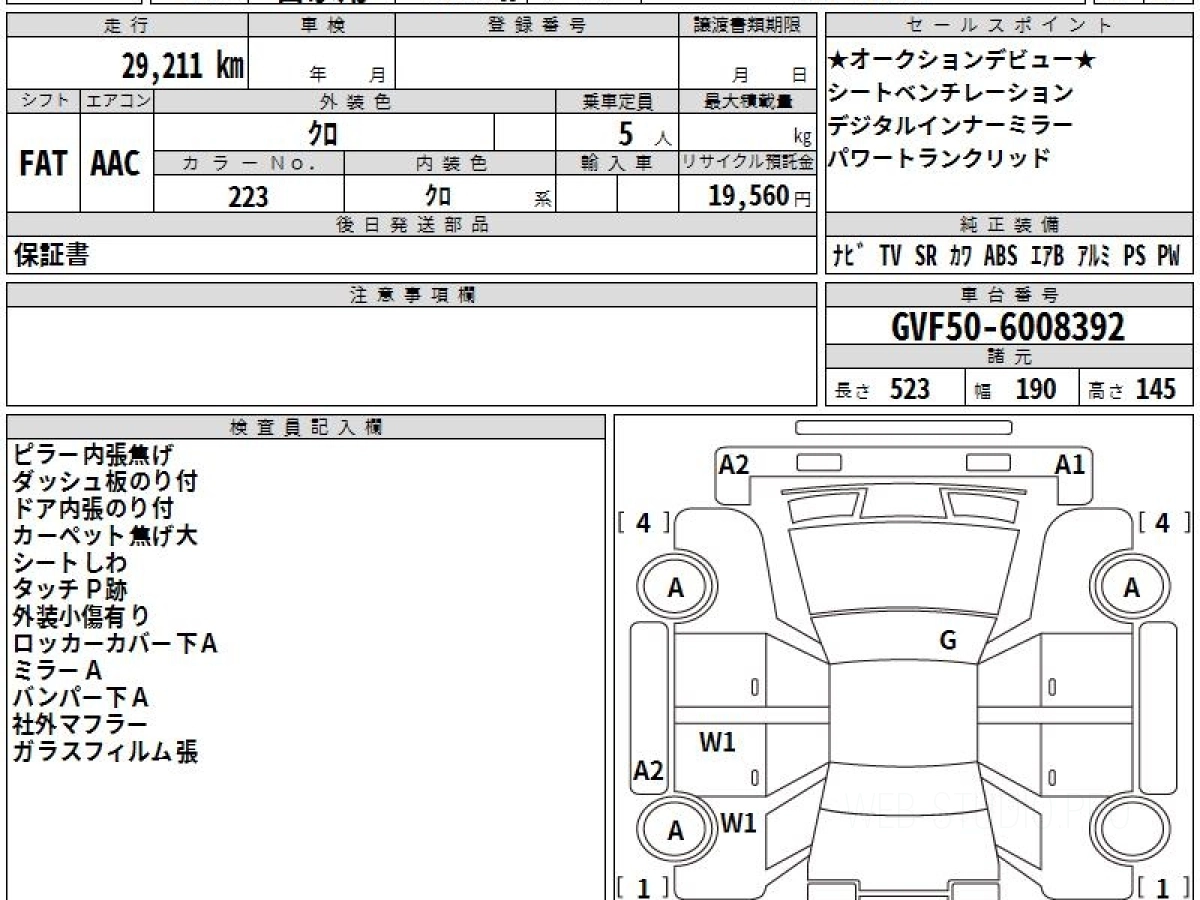This screenshot has width=1200, height=900.
Task: Click the 29,211 km mileage value
Action: (x=182, y=67)
